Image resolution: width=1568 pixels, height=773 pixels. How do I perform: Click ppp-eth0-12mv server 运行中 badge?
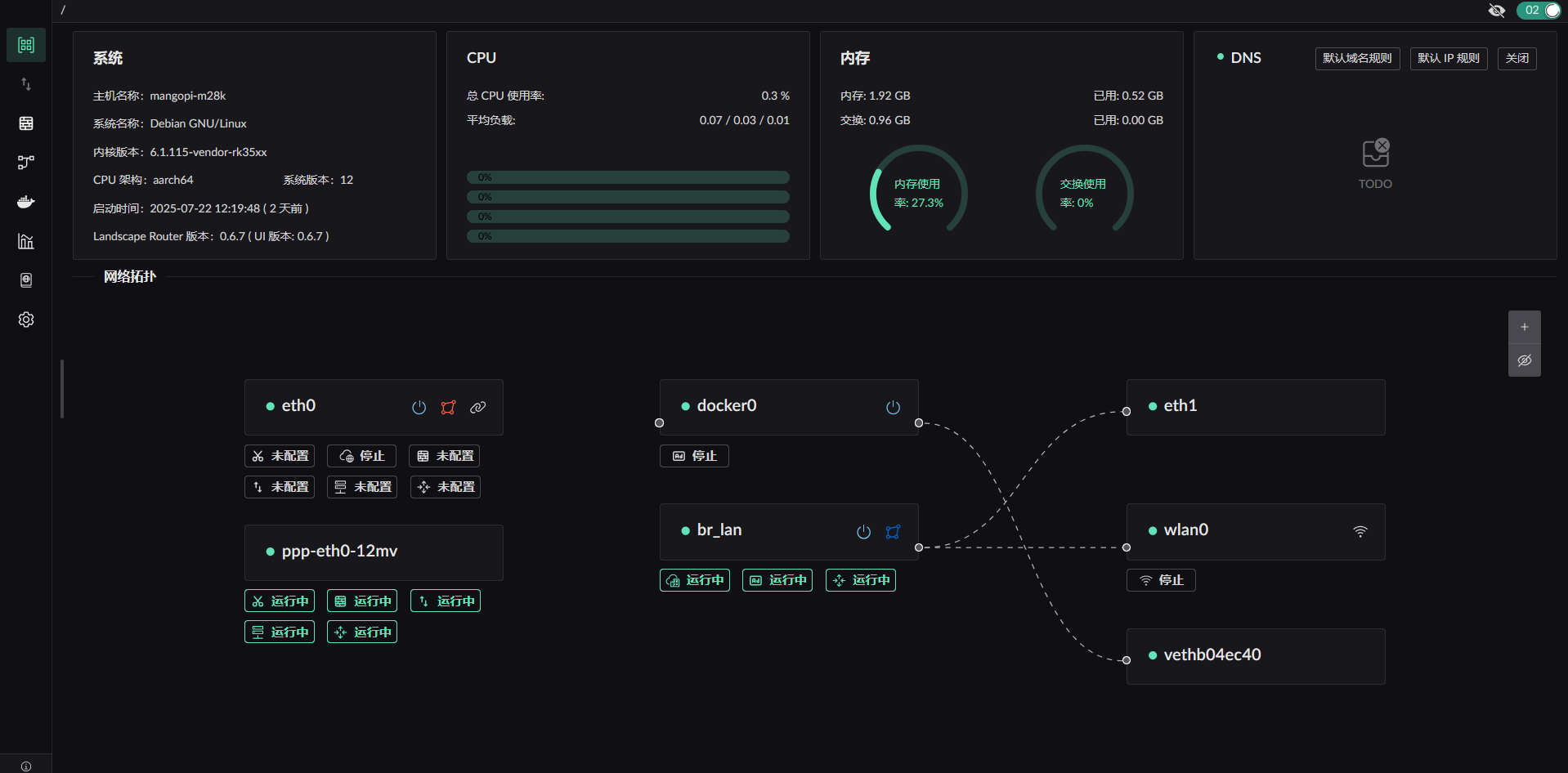[280, 632]
